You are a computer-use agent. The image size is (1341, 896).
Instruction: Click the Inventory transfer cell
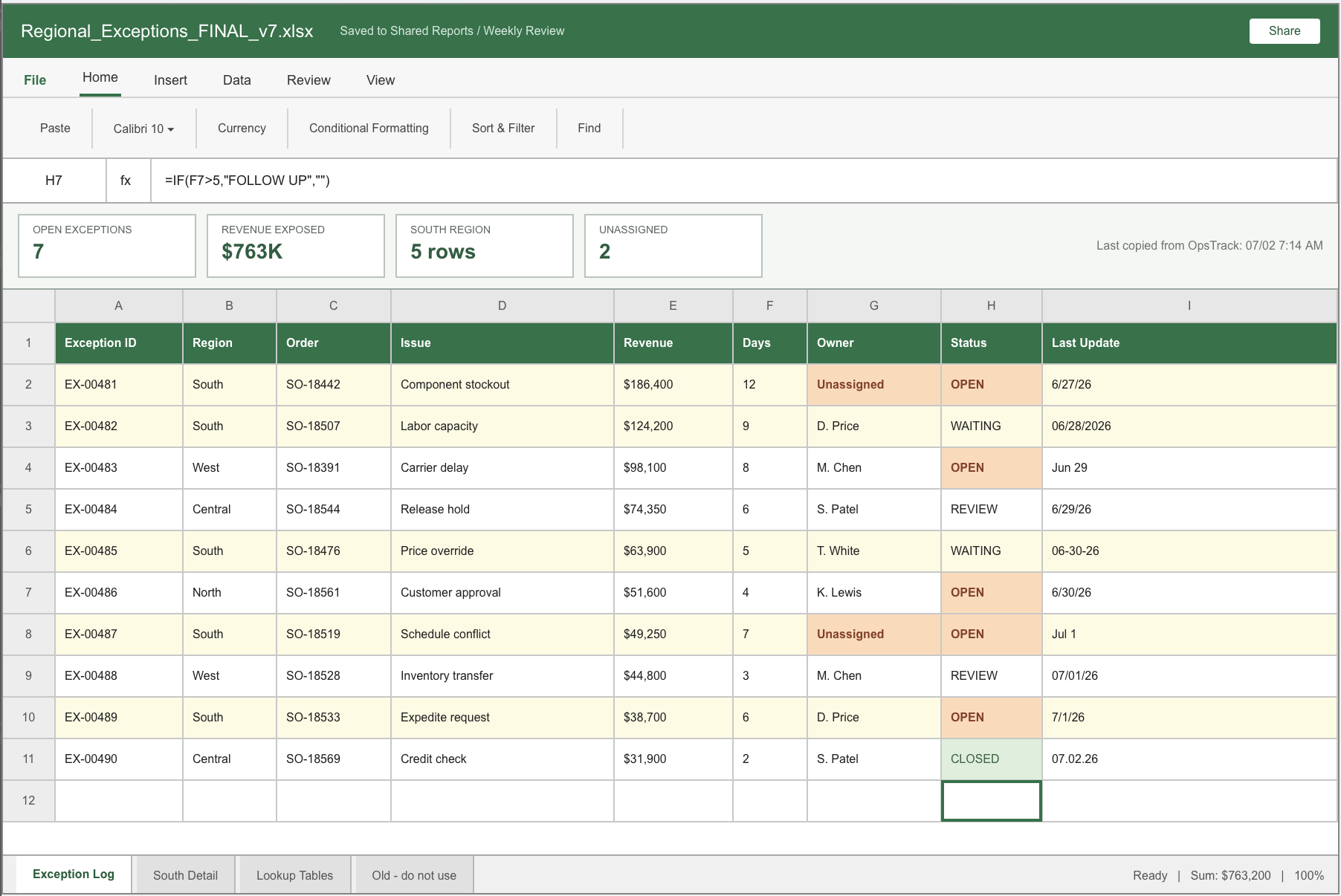(503, 675)
